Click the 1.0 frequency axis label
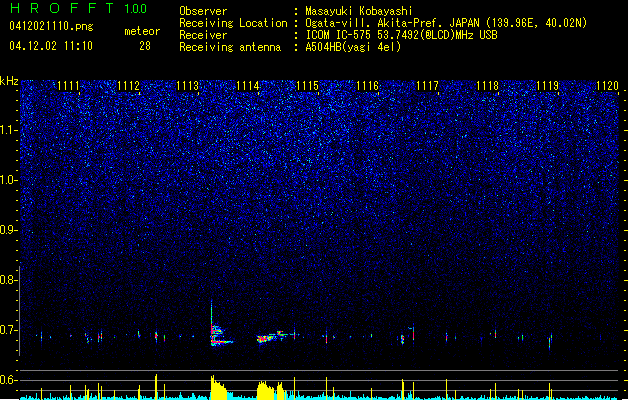Image resolution: width=629 pixels, height=400 pixels. point(8,180)
